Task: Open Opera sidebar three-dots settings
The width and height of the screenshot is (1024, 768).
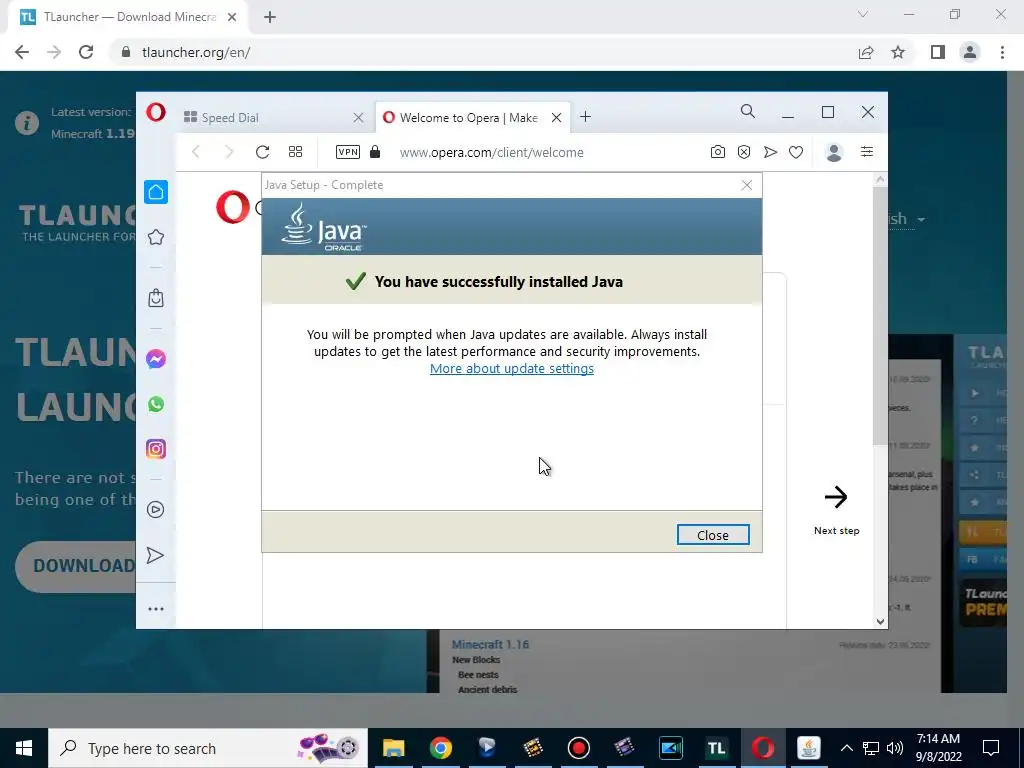Action: (x=156, y=609)
